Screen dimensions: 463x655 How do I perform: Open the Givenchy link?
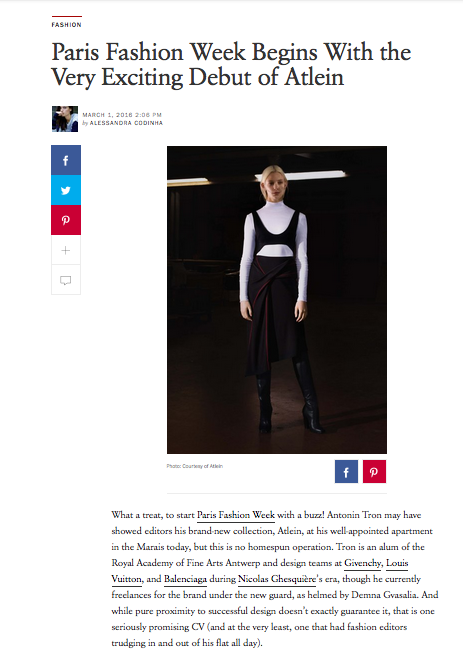pyautogui.click(x=362, y=563)
